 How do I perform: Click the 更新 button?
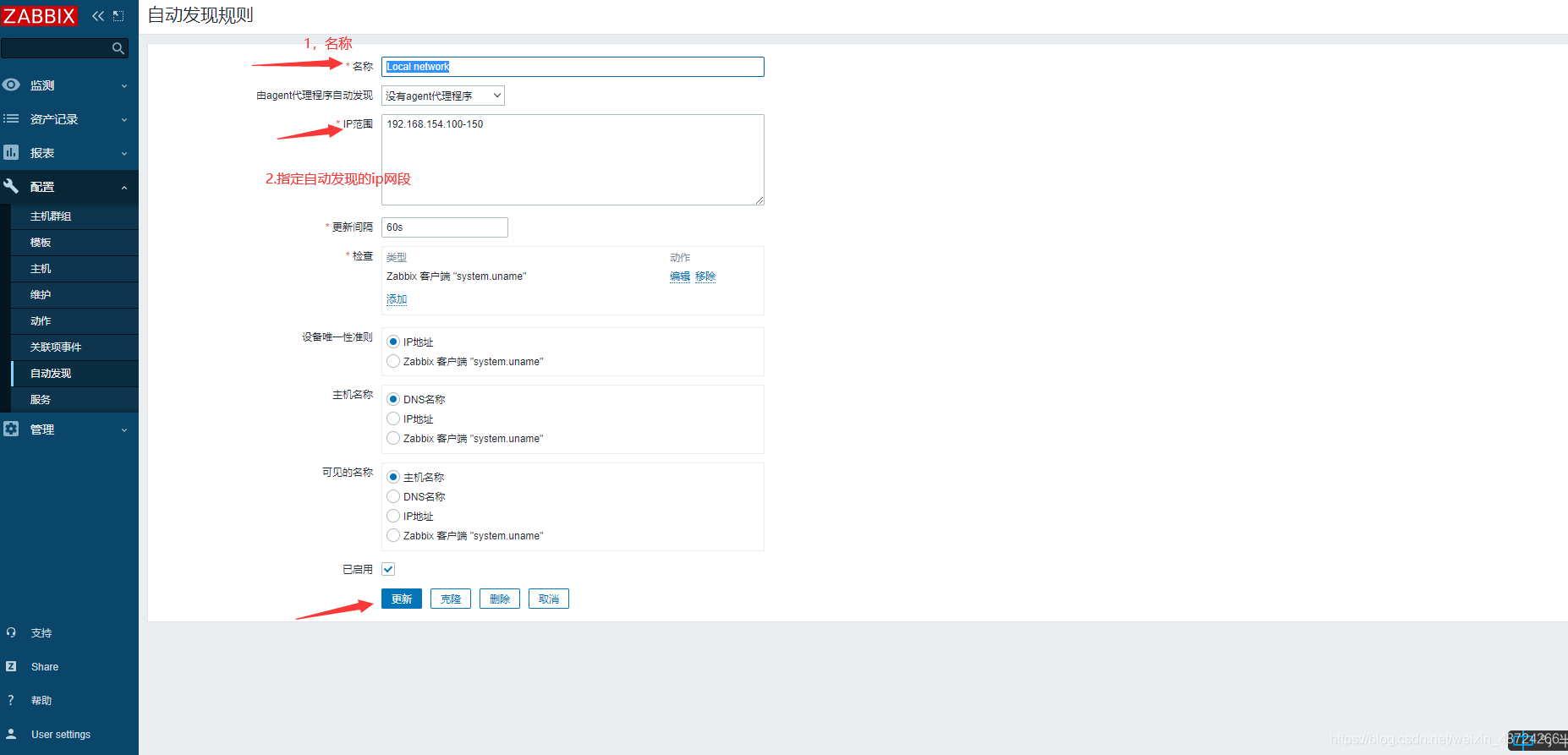(x=402, y=599)
